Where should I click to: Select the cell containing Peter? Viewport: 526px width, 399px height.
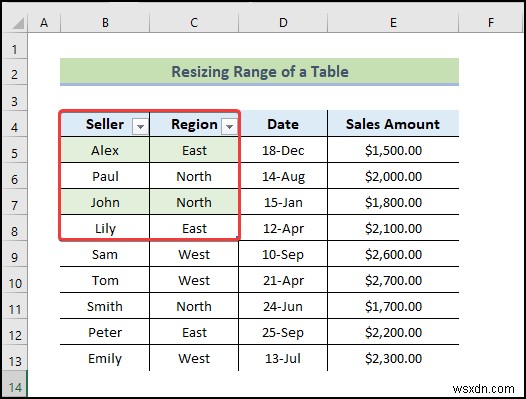[x=105, y=332]
